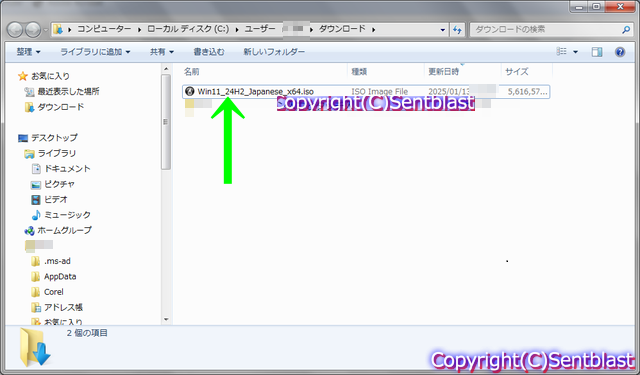Click the refresh icon beside address bar
This screenshot has width=640, height=375.
tap(457, 29)
